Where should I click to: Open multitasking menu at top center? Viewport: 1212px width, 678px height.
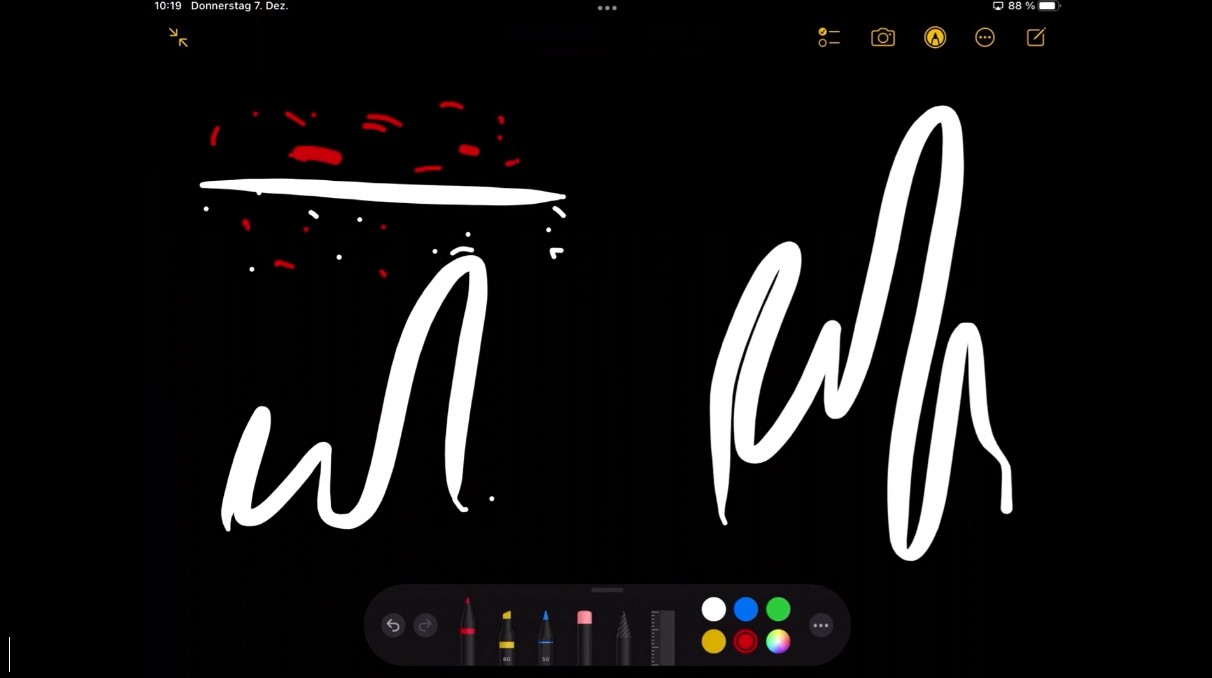click(607, 8)
